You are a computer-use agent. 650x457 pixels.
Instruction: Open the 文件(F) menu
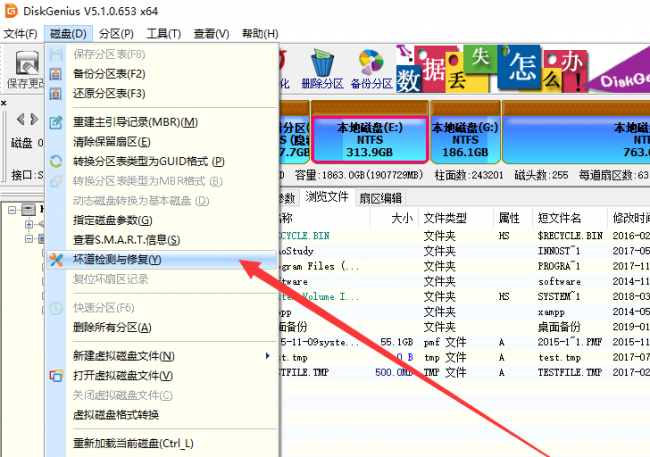(20, 34)
